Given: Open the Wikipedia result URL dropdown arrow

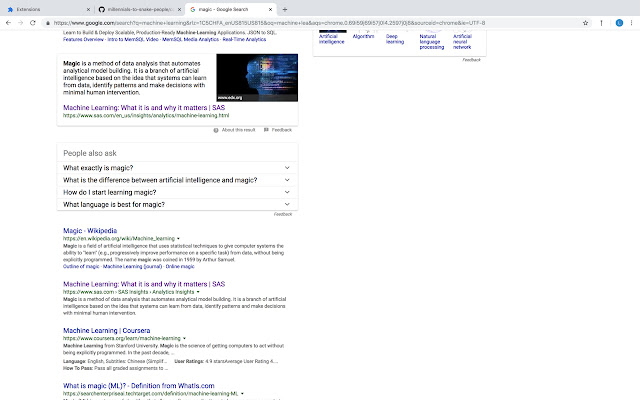Looking at the screenshot, I should 179,240.
